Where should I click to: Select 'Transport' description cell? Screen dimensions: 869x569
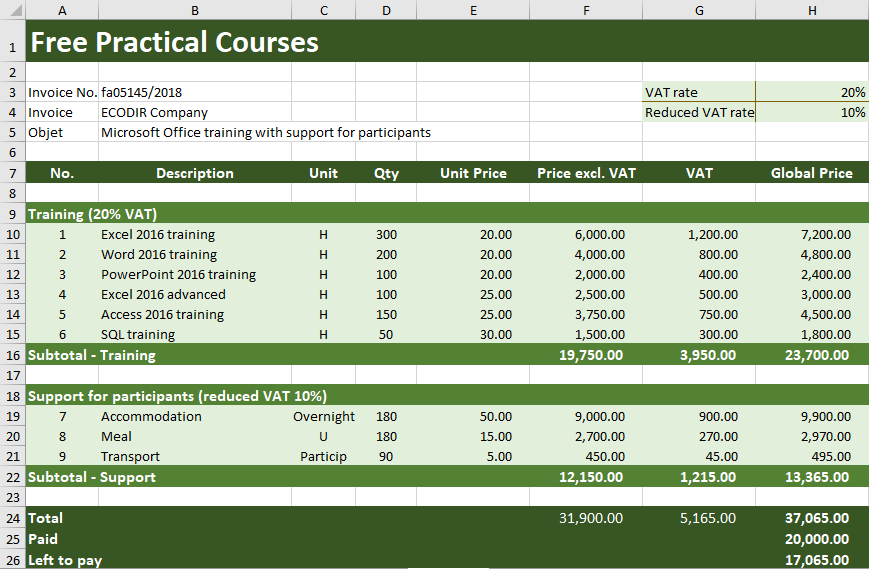[195, 455]
